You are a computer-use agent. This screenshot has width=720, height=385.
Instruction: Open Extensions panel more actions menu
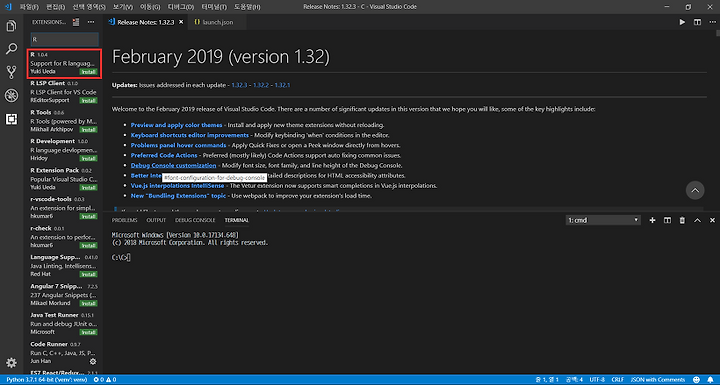coord(91,22)
